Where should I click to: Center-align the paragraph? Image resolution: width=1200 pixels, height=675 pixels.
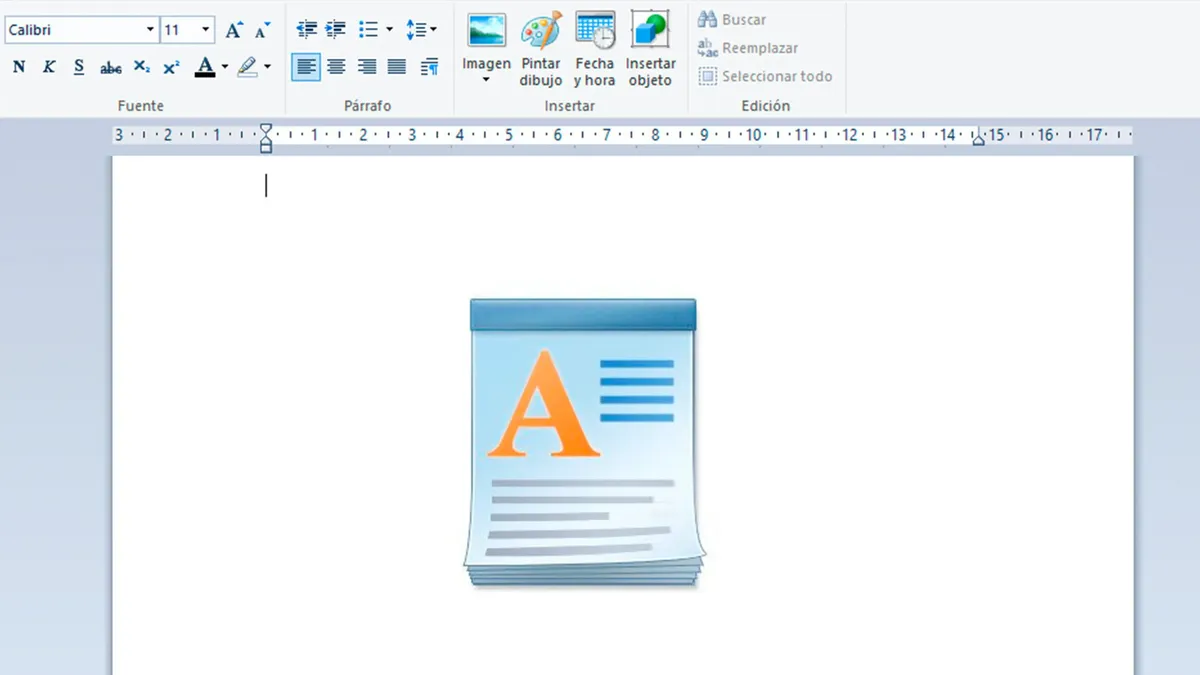336,66
